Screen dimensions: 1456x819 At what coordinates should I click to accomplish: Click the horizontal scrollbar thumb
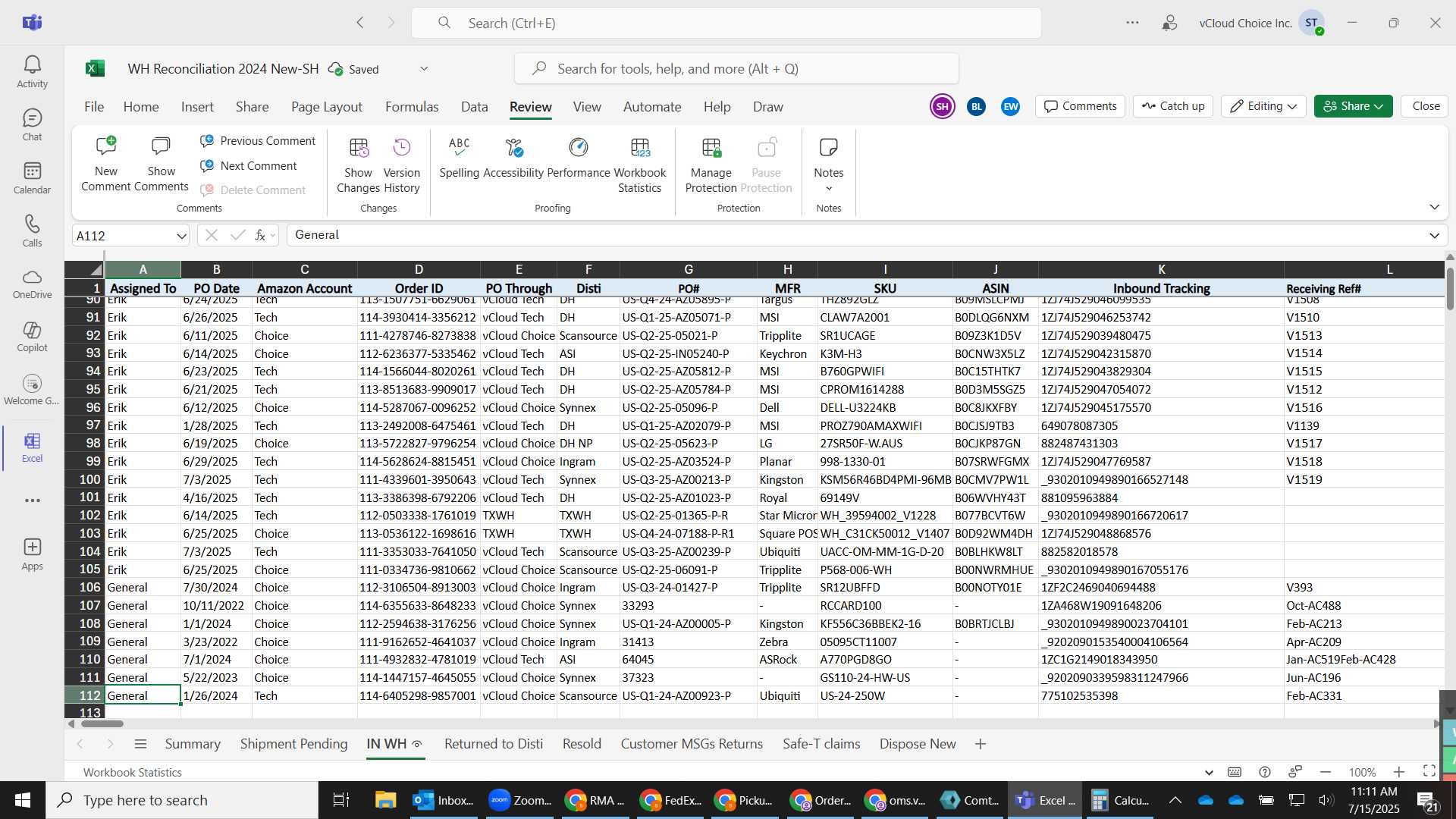pos(102,723)
